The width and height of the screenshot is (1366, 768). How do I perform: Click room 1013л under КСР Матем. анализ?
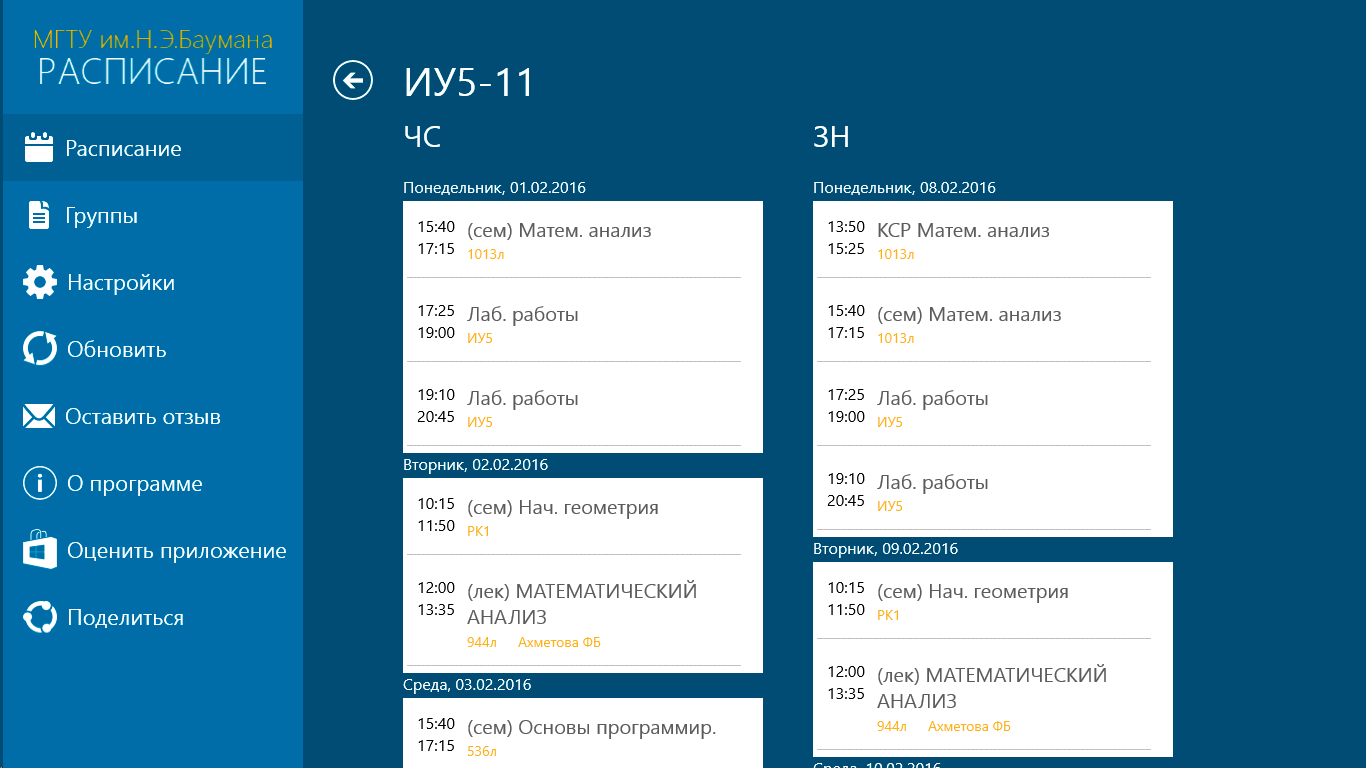click(895, 255)
